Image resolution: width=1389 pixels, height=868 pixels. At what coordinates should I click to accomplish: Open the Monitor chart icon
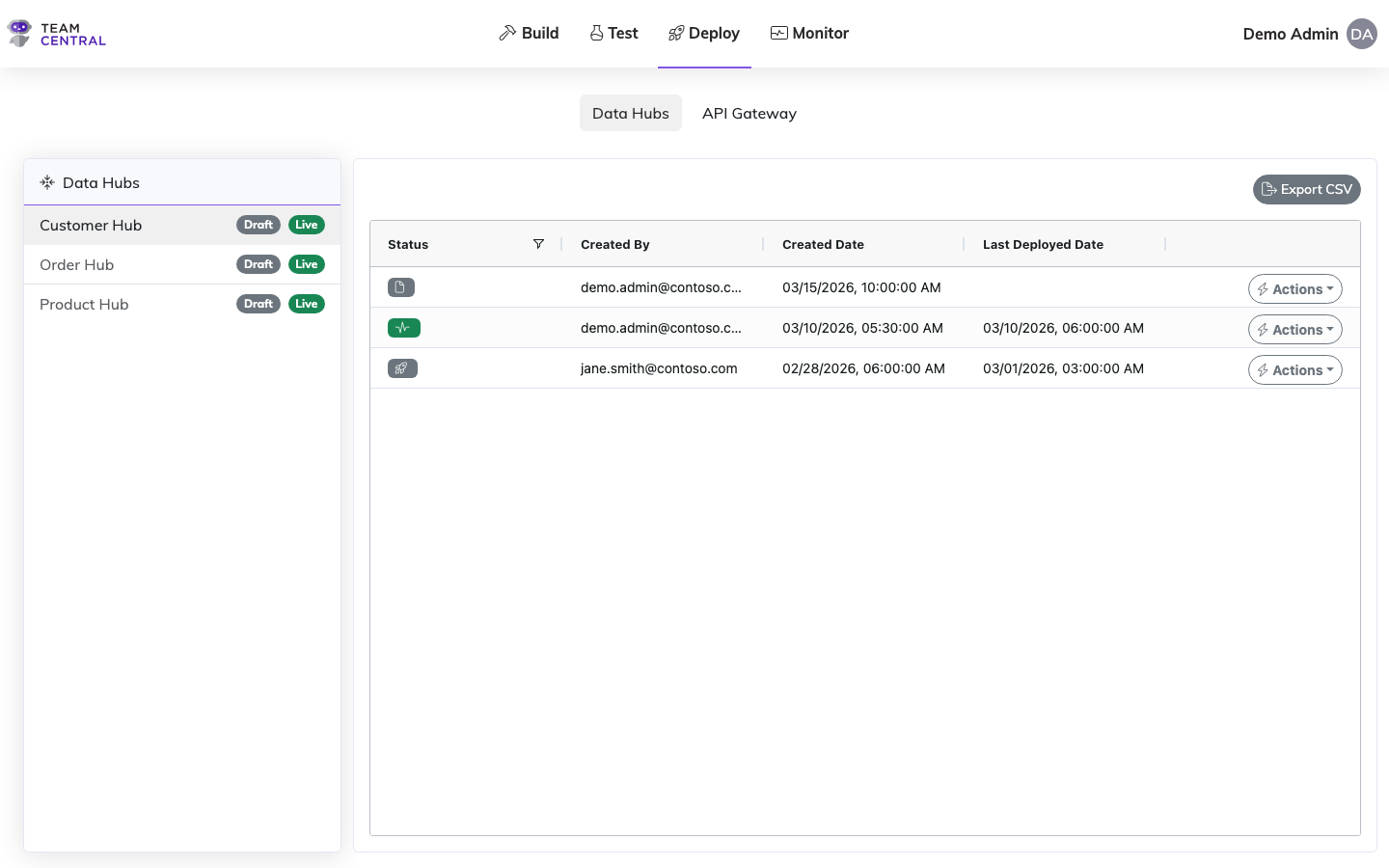tap(777, 32)
